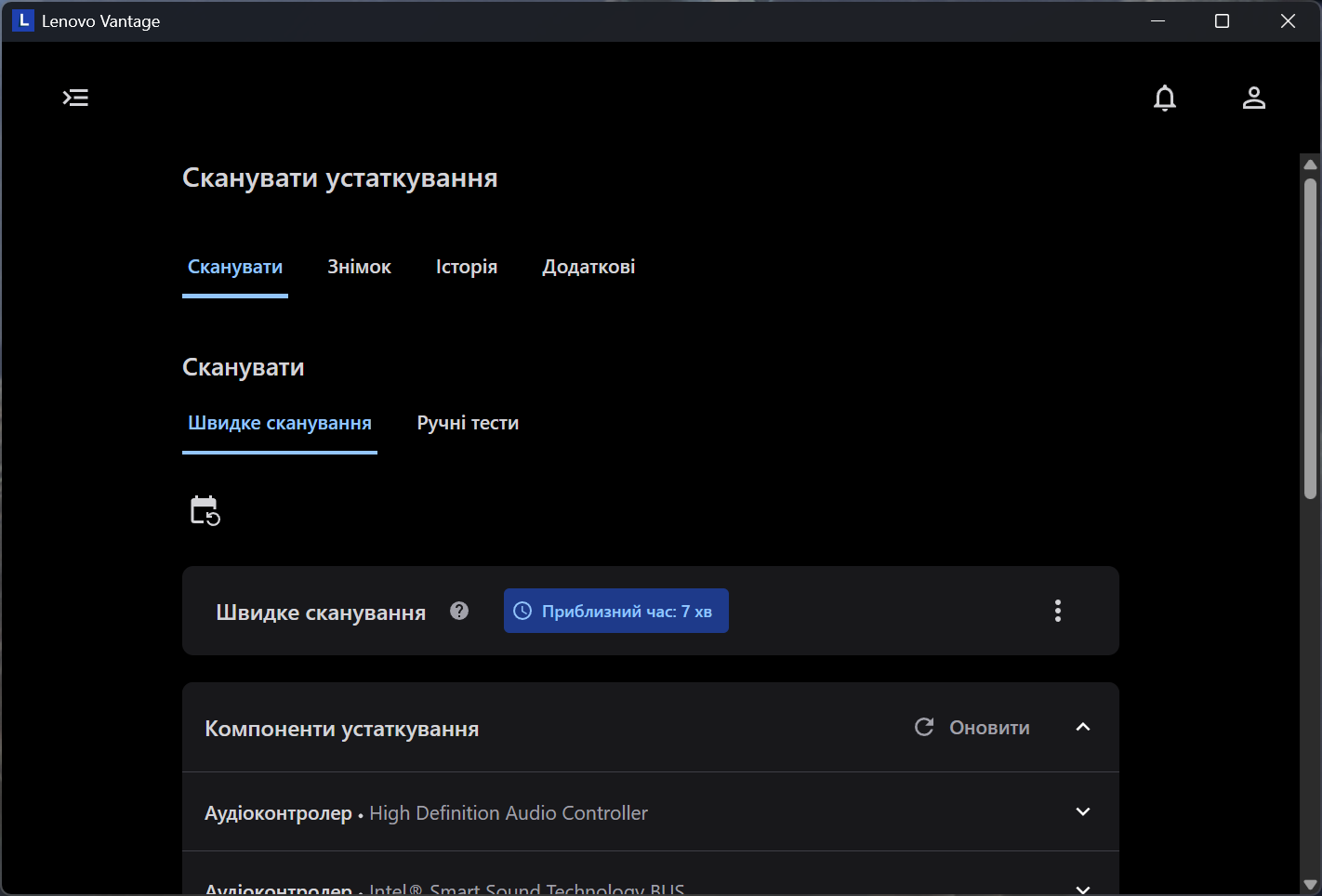This screenshot has height=896, width=1322.
Task: Open the Додаткові tab
Action: (588, 267)
